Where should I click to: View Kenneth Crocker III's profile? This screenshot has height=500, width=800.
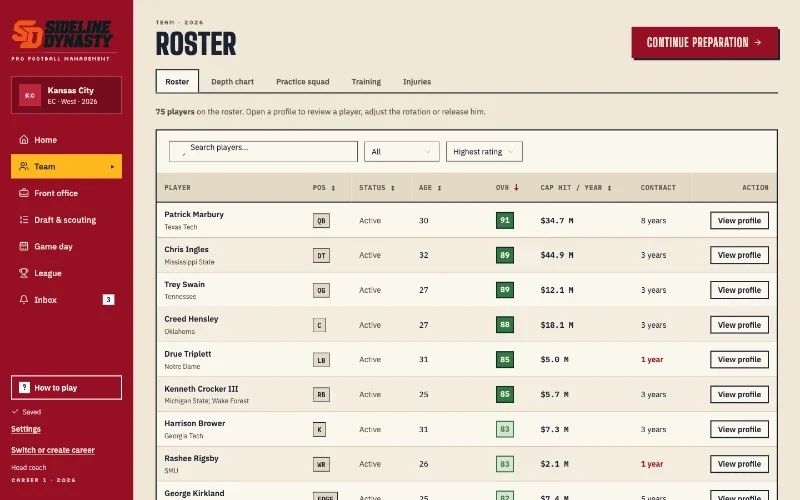739,394
